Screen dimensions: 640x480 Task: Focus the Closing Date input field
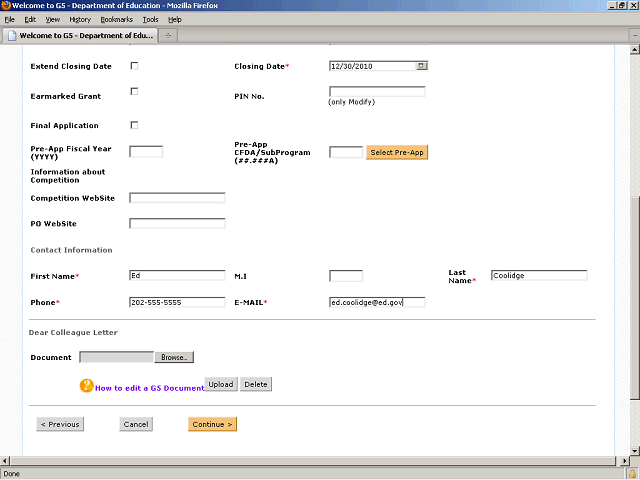373,66
